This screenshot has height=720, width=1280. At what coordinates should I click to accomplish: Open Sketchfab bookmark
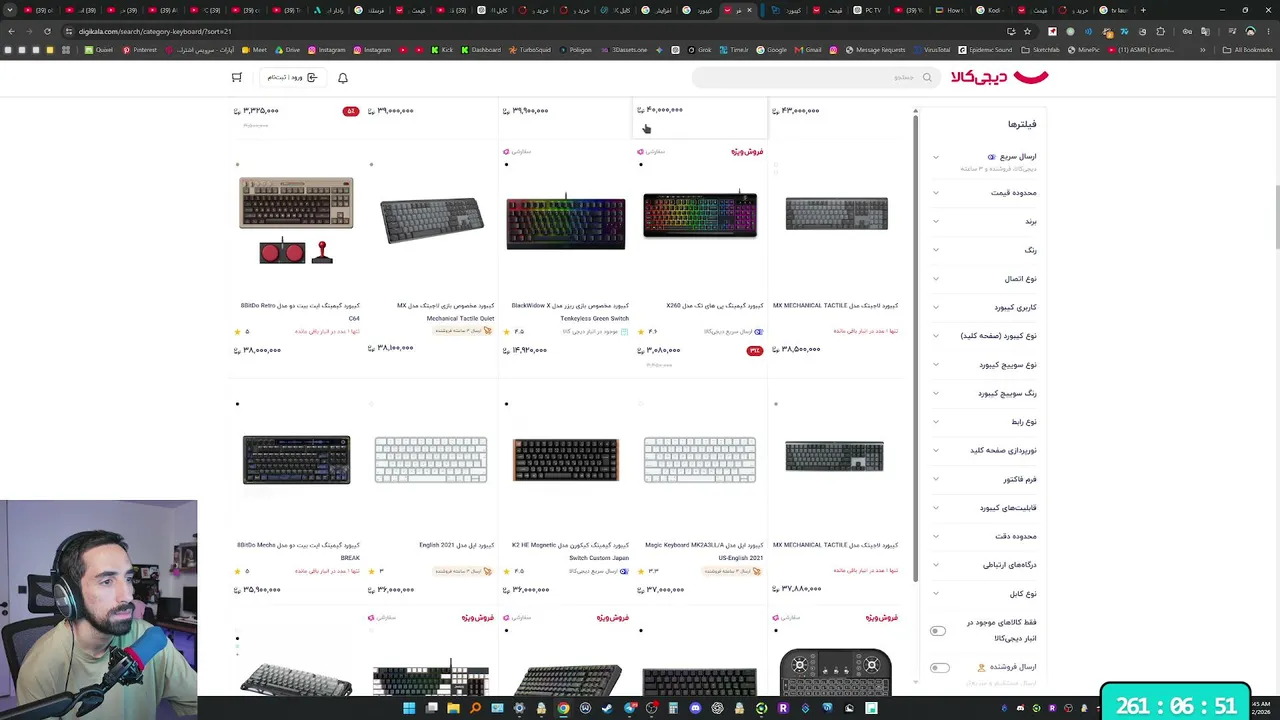click(1040, 50)
